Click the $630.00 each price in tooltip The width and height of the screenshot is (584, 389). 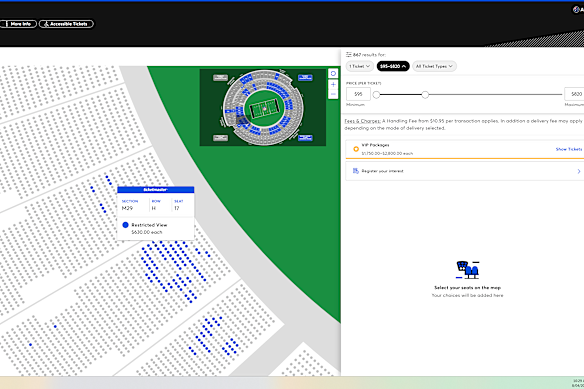pos(147,232)
